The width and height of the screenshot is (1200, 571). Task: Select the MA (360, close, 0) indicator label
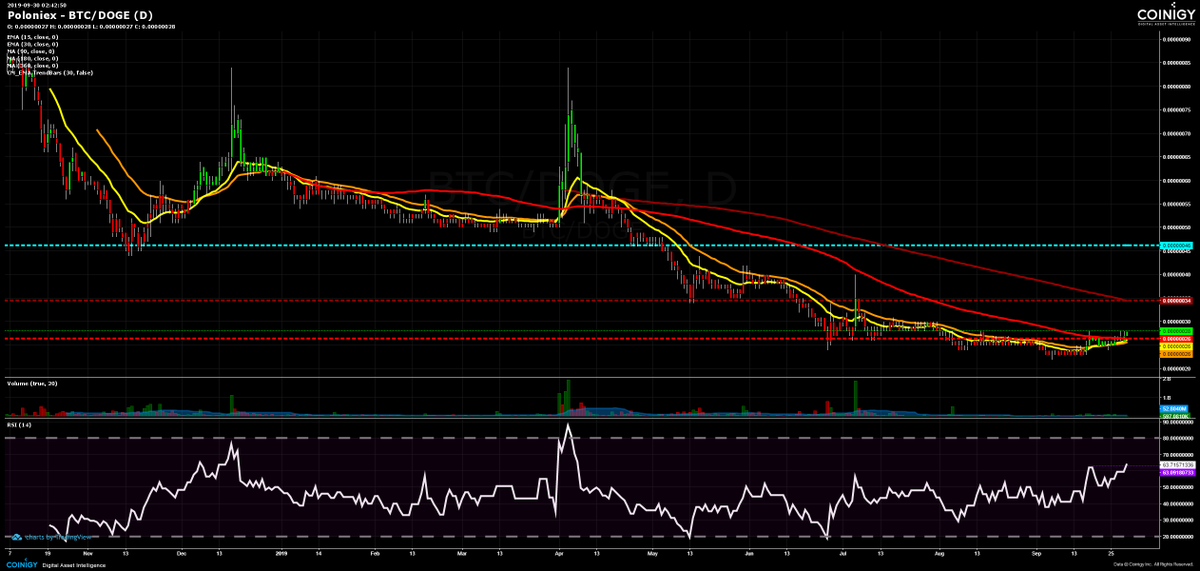[x=32, y=66]
